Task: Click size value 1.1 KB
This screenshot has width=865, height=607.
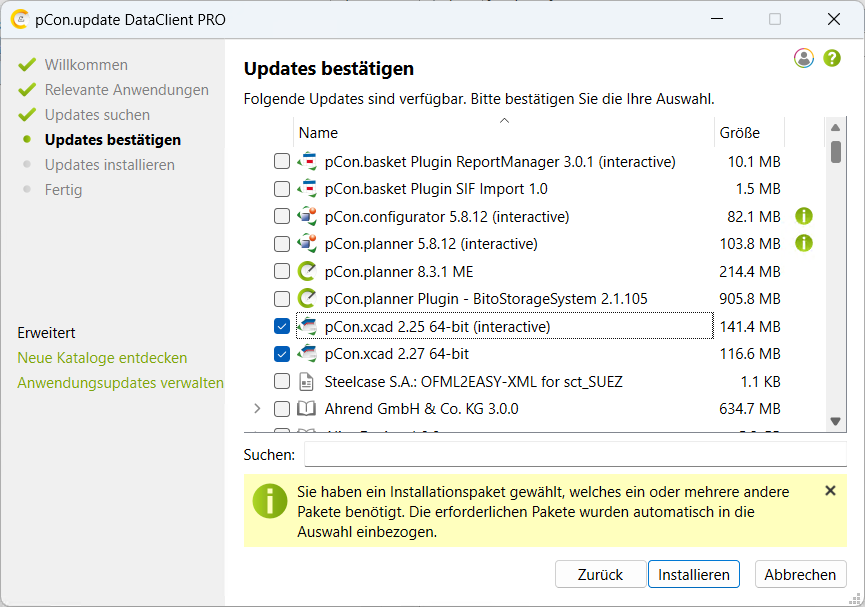Action: click(x=760, y=381)
